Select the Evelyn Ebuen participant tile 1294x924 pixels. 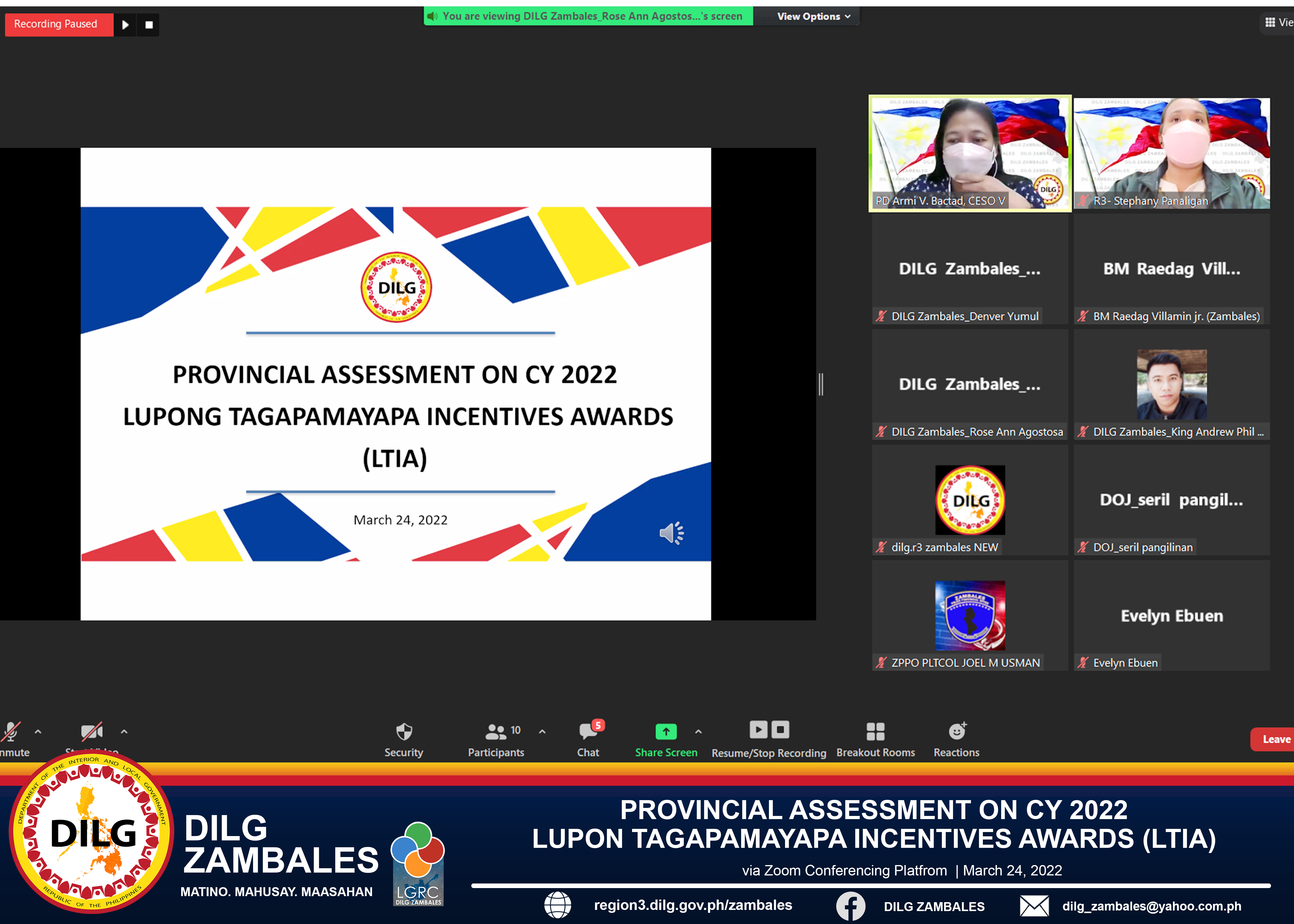[1172, 616]
